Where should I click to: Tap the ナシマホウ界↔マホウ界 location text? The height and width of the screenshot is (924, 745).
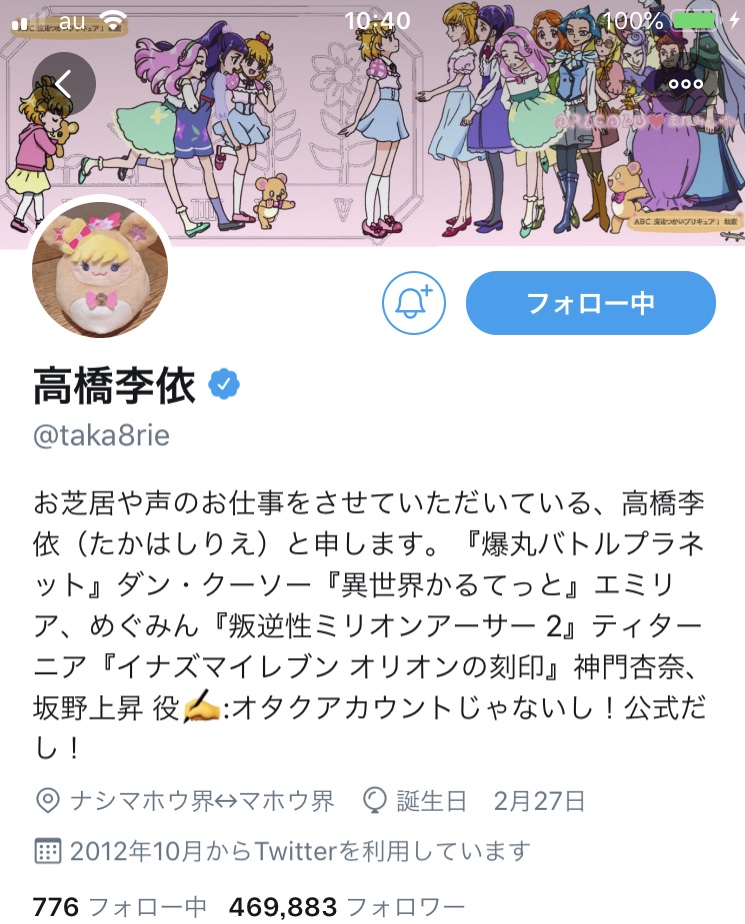(x=202, y=801)
